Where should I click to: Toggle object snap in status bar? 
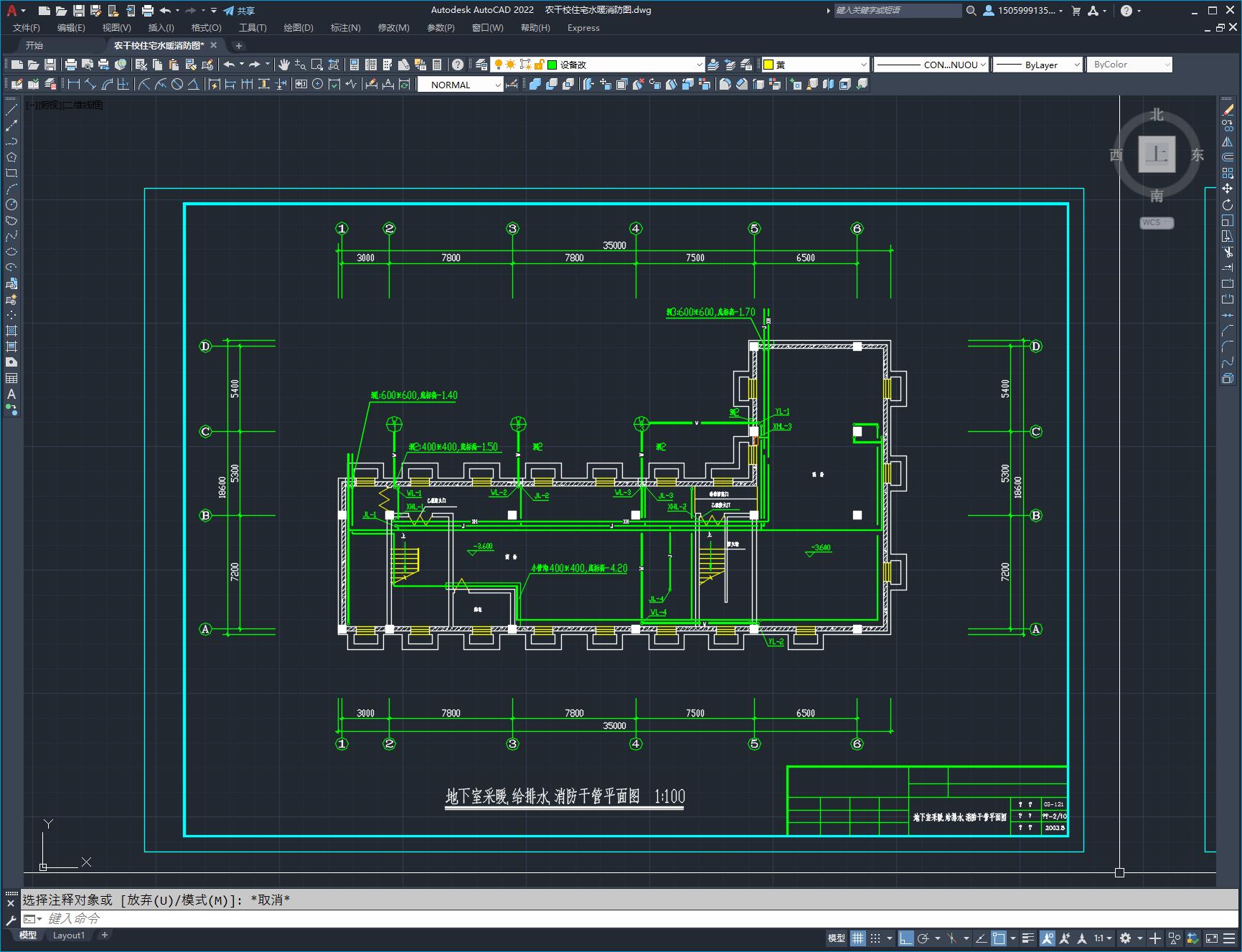(999, 938)
